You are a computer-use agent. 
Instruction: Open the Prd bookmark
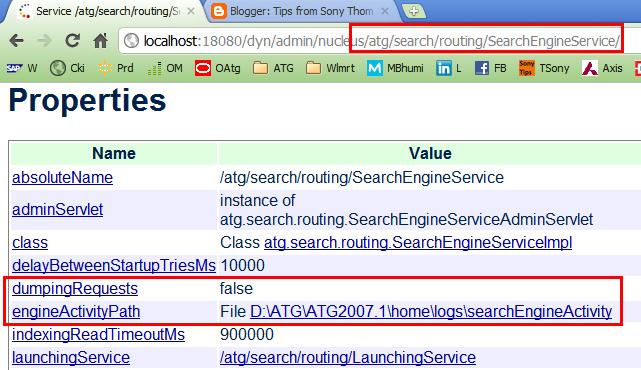click(x=116, y=68)
